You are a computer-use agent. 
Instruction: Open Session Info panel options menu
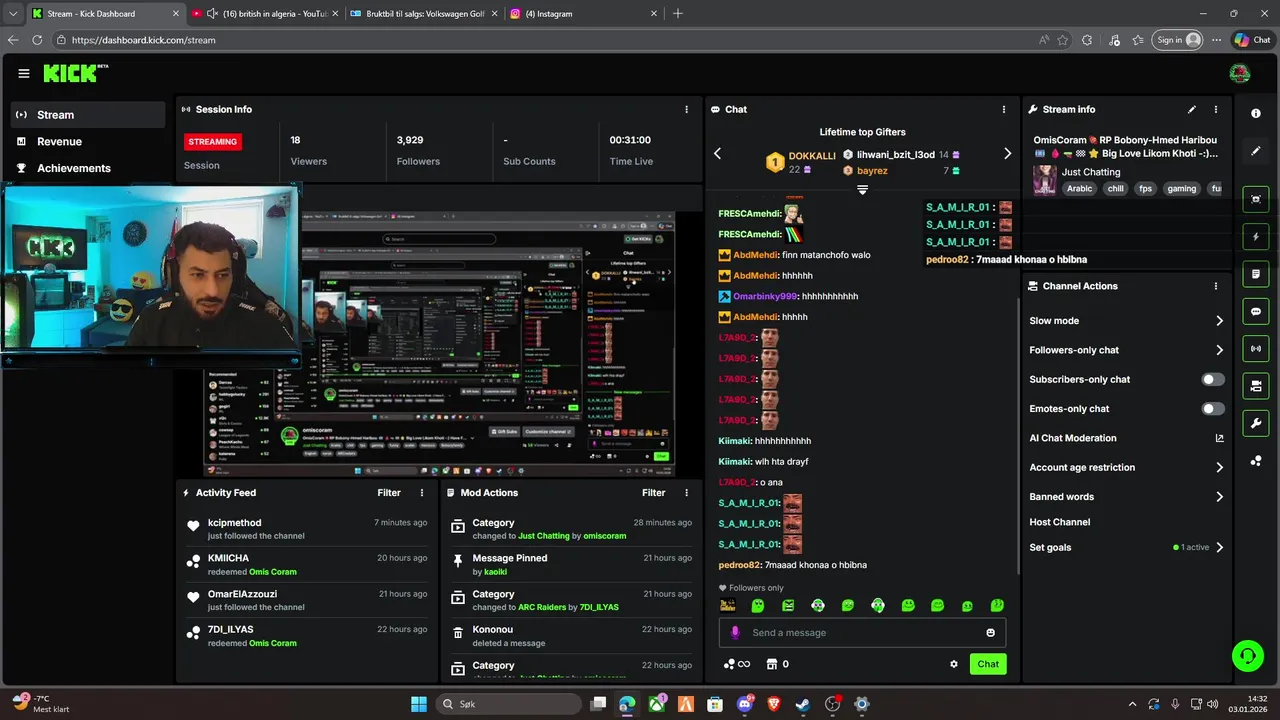click(686, 109)
